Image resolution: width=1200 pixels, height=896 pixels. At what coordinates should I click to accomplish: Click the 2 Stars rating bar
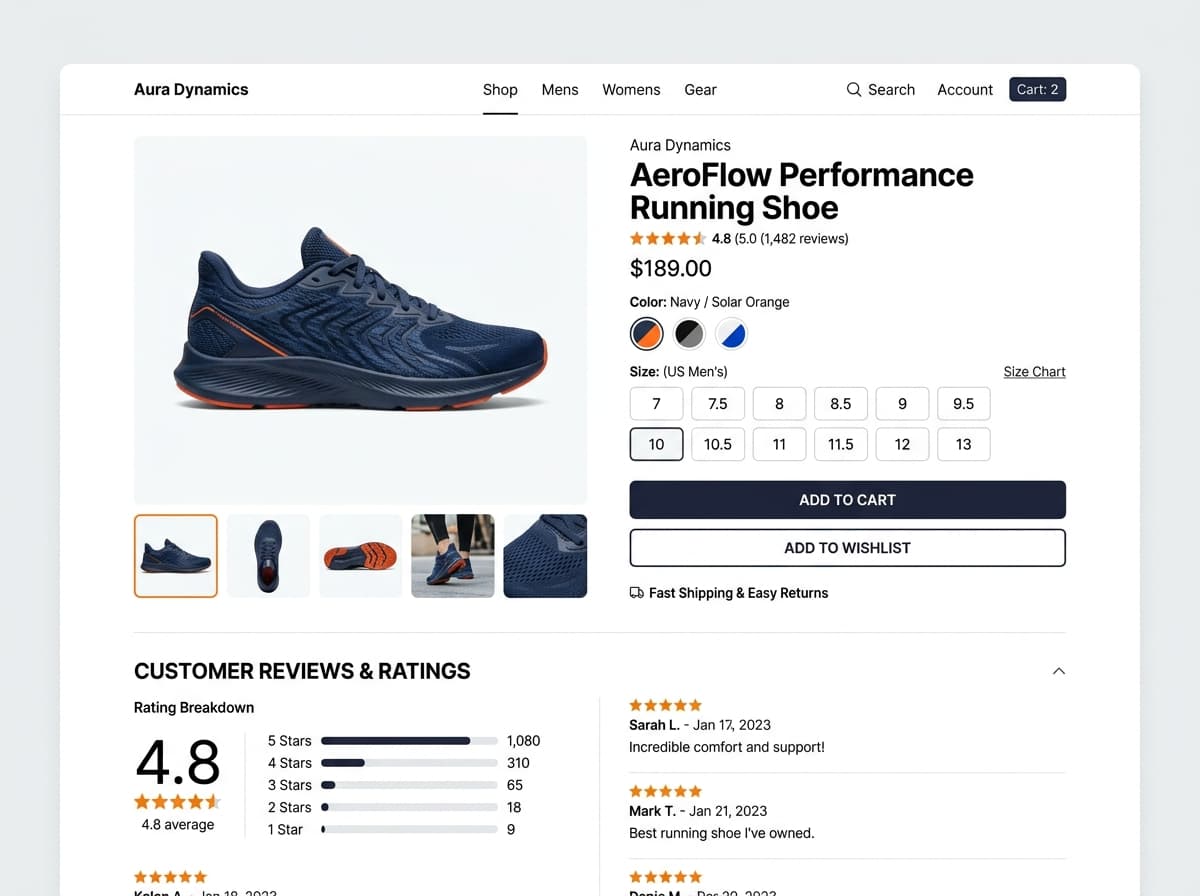coord(409,807)
